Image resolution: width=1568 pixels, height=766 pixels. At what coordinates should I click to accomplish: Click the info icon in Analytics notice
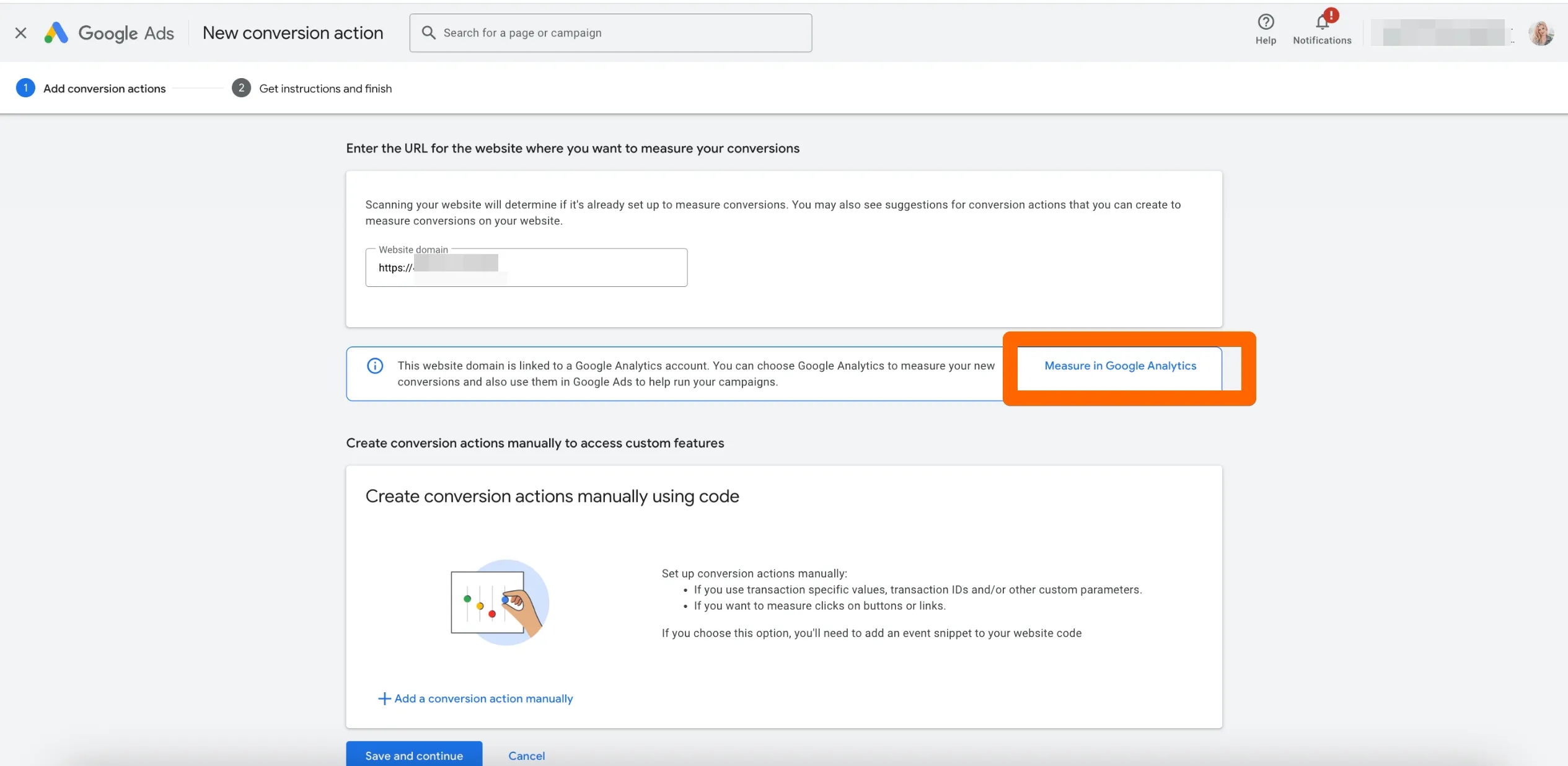point(375,366)
